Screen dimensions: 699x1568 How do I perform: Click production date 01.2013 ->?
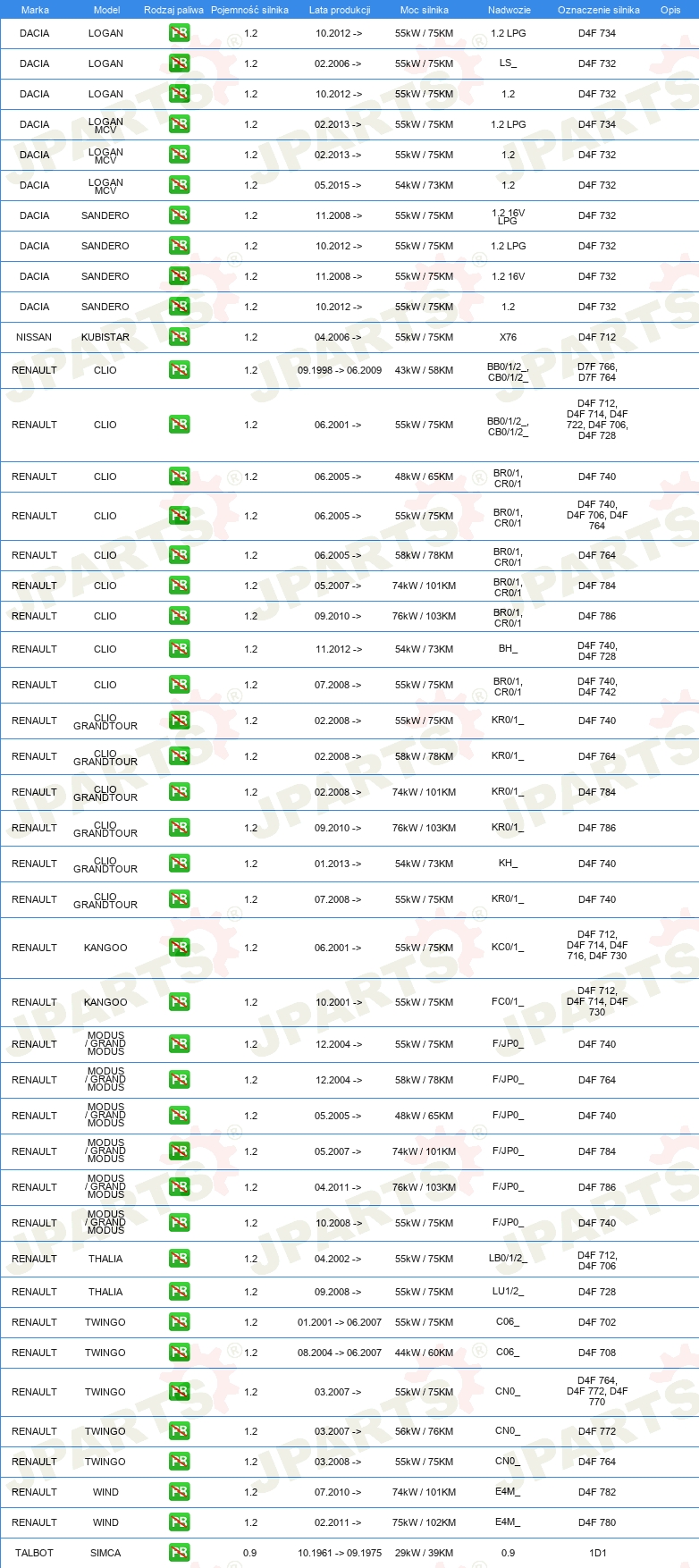(339, 864)
